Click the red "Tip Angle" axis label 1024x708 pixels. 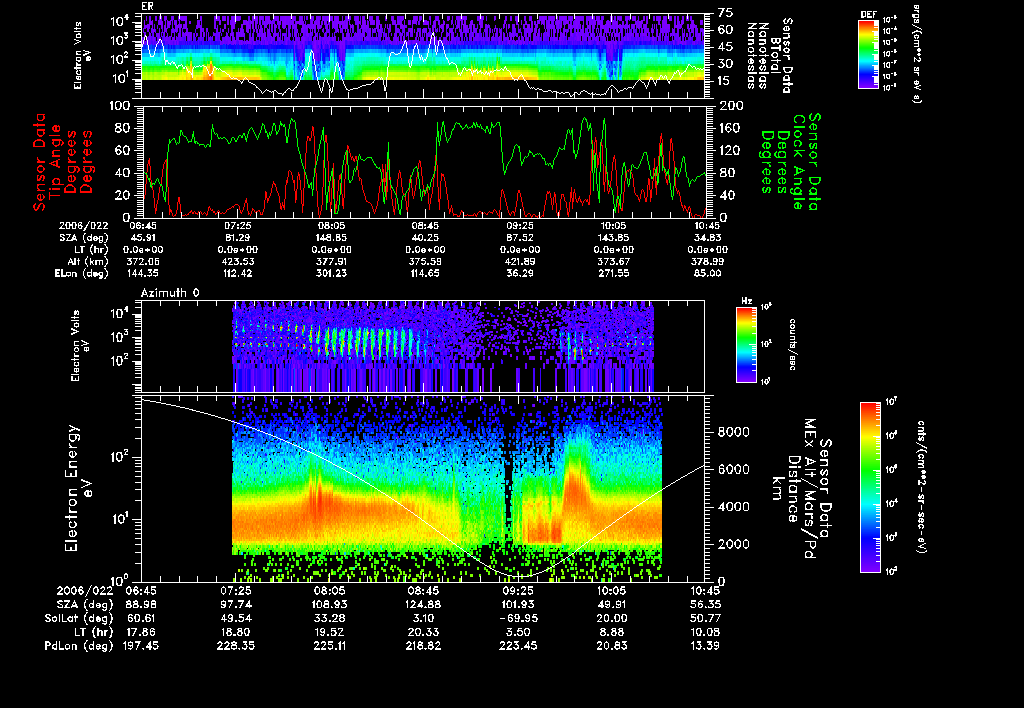click(x=56, y=161)
